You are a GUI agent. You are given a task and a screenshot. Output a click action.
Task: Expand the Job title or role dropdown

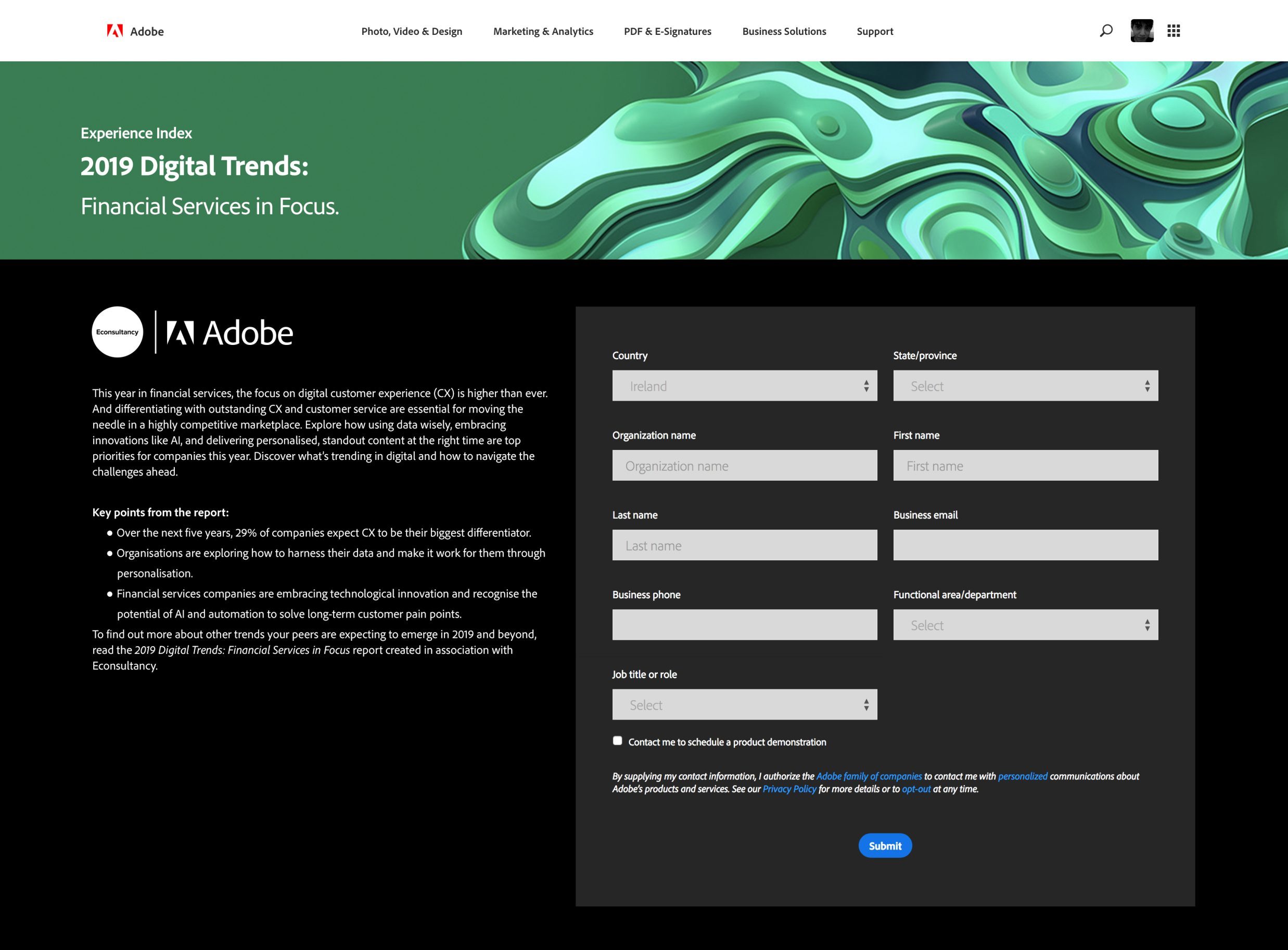744,704
